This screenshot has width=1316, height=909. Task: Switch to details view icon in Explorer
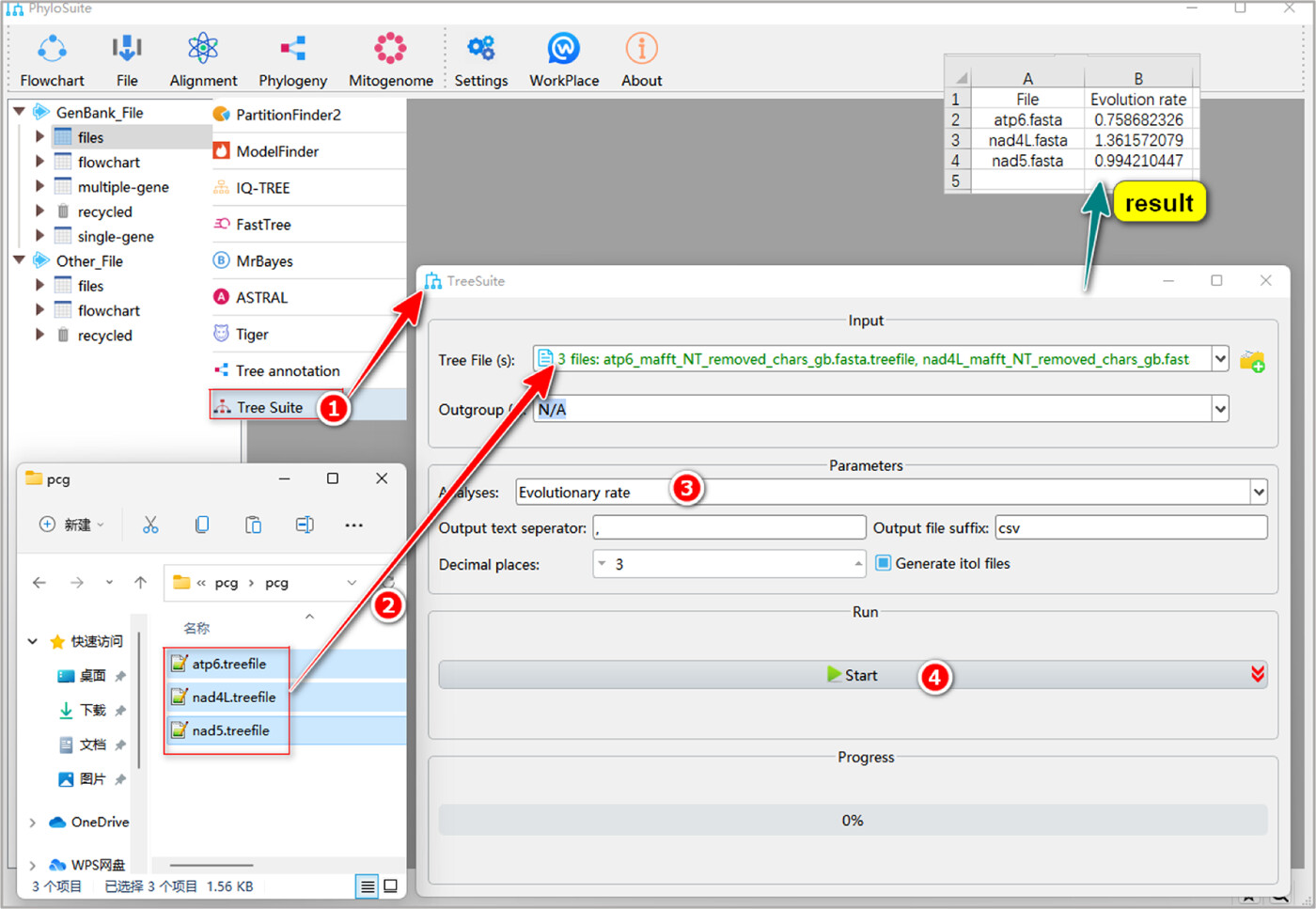point(368,885)
